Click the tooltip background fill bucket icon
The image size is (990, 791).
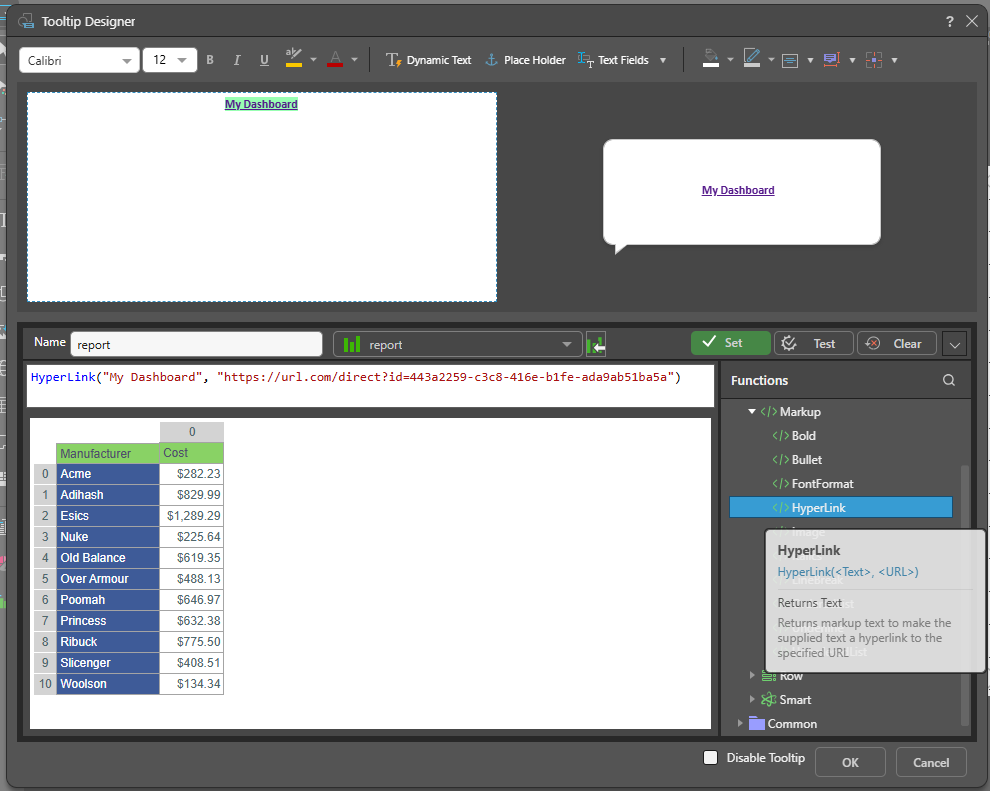pyautogui.click(x=711, y=58)
